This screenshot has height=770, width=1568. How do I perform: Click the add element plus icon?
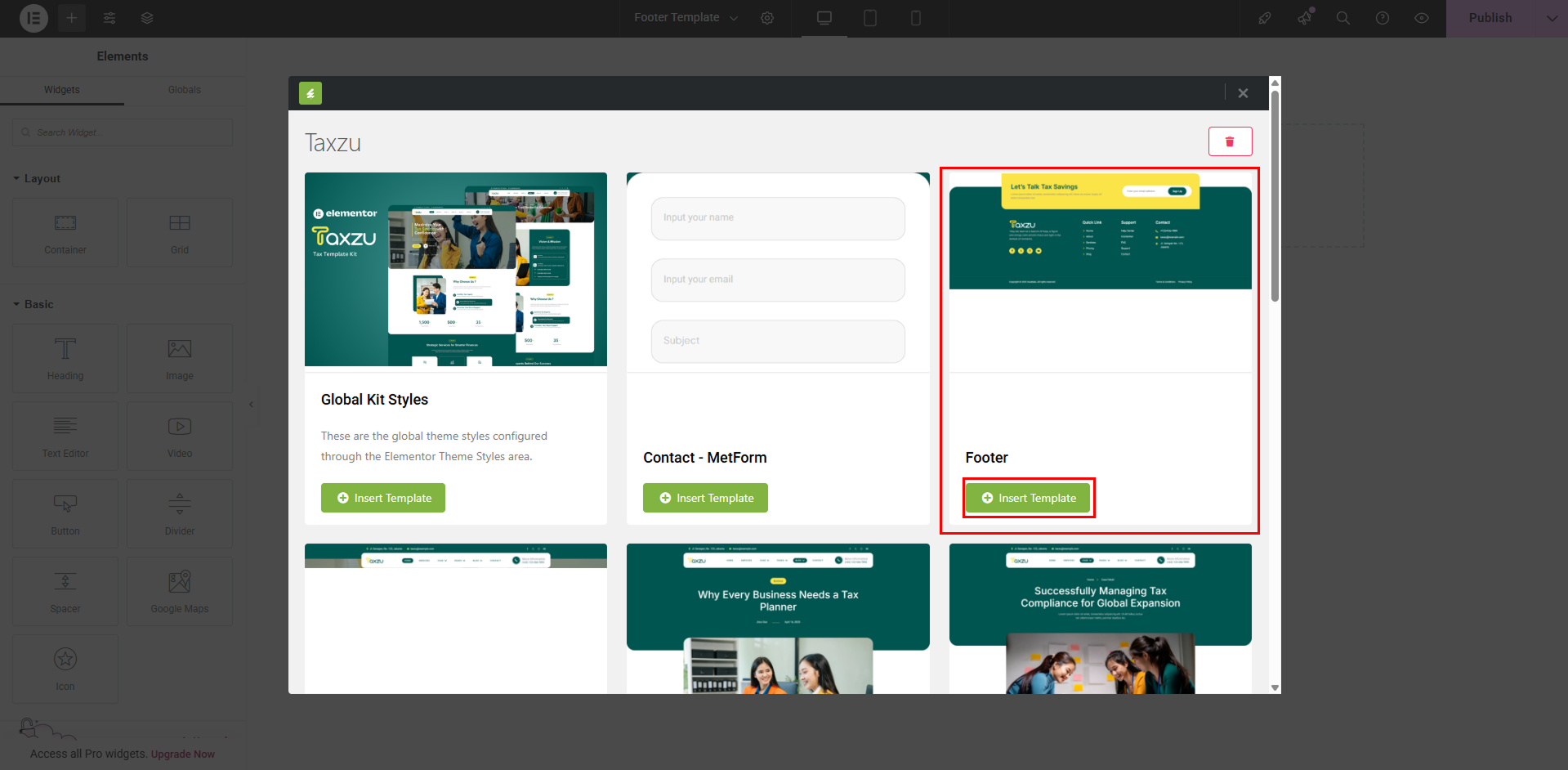(72, 18)
